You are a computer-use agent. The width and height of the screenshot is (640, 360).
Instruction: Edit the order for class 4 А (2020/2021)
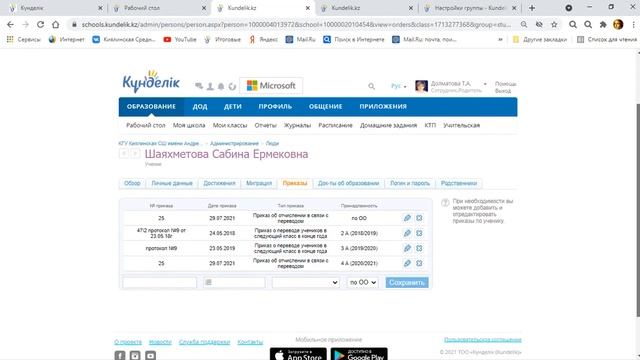(407, 263)
